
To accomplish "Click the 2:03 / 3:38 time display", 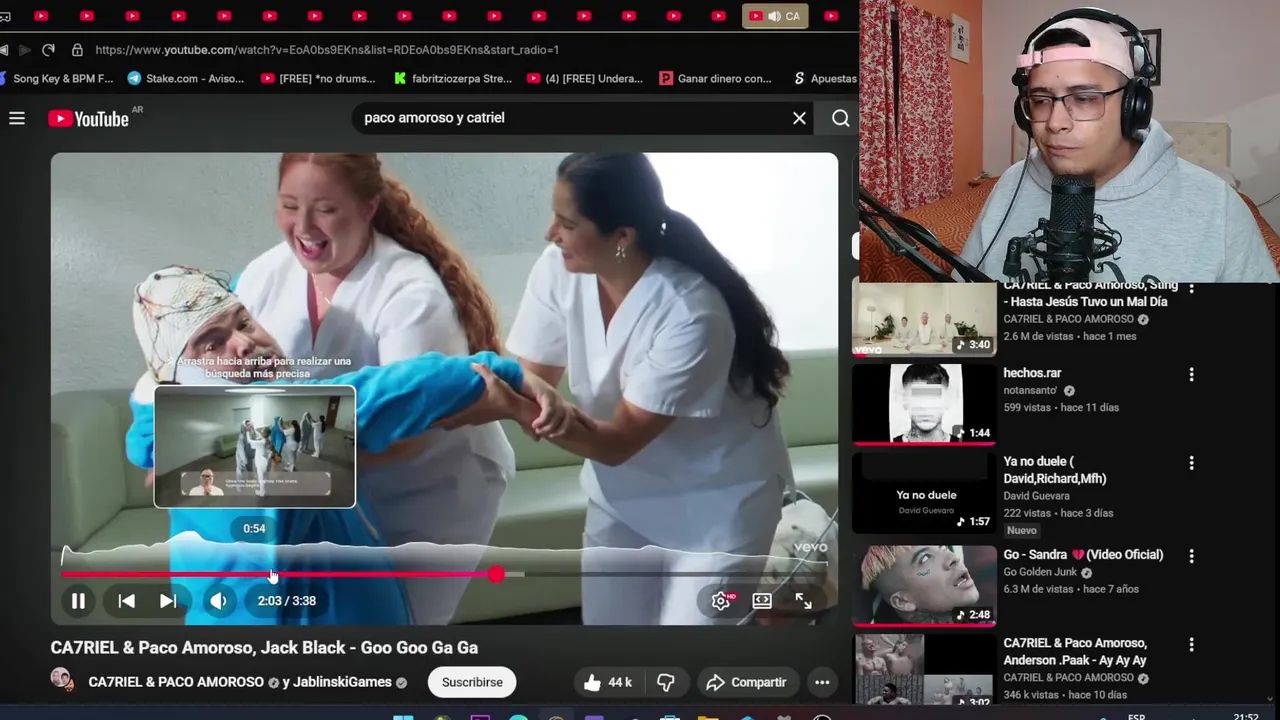I will coord(287,601).
